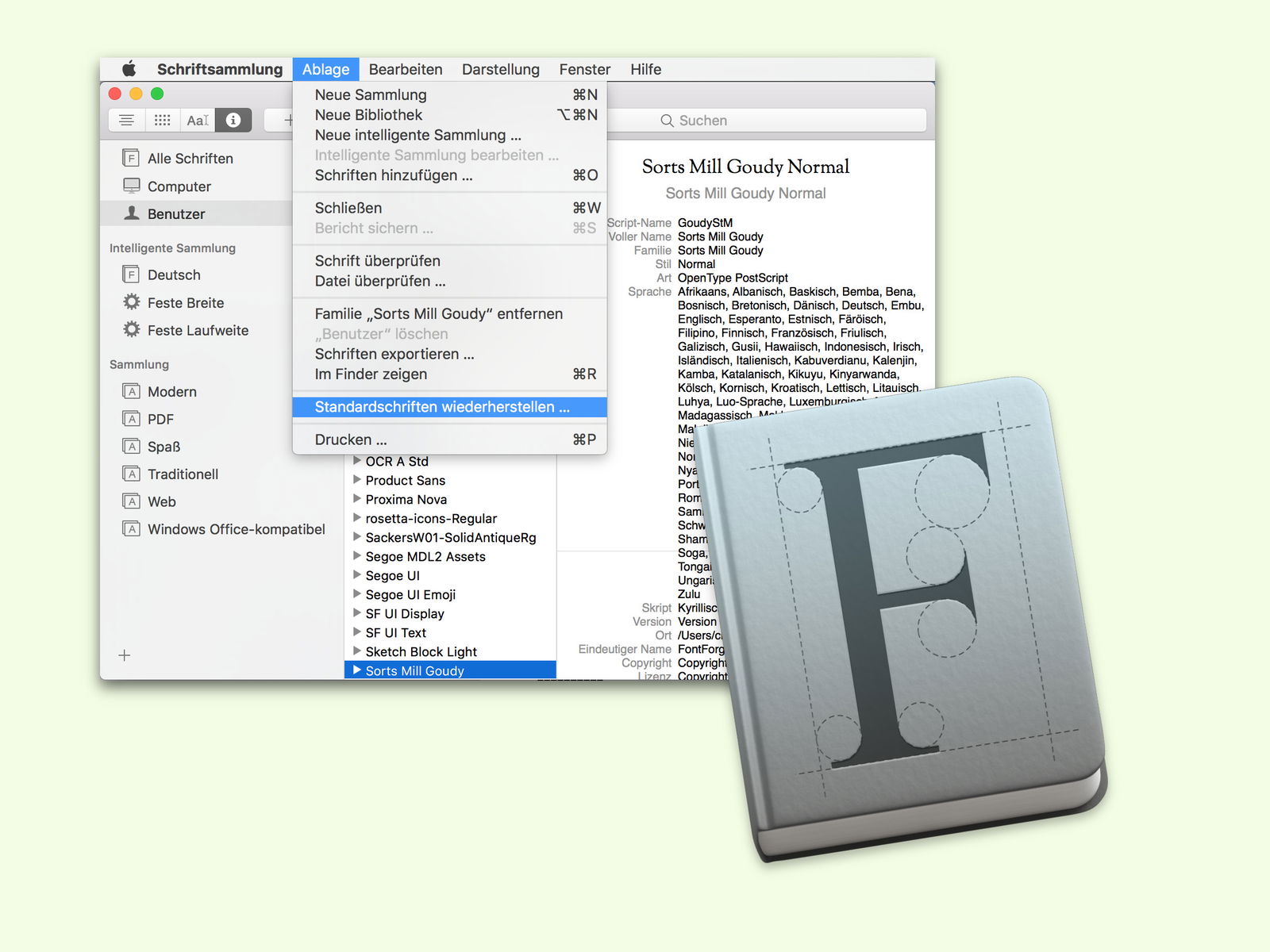
Task: Choose Datei überprüfen entry
Action: (449, 281)
